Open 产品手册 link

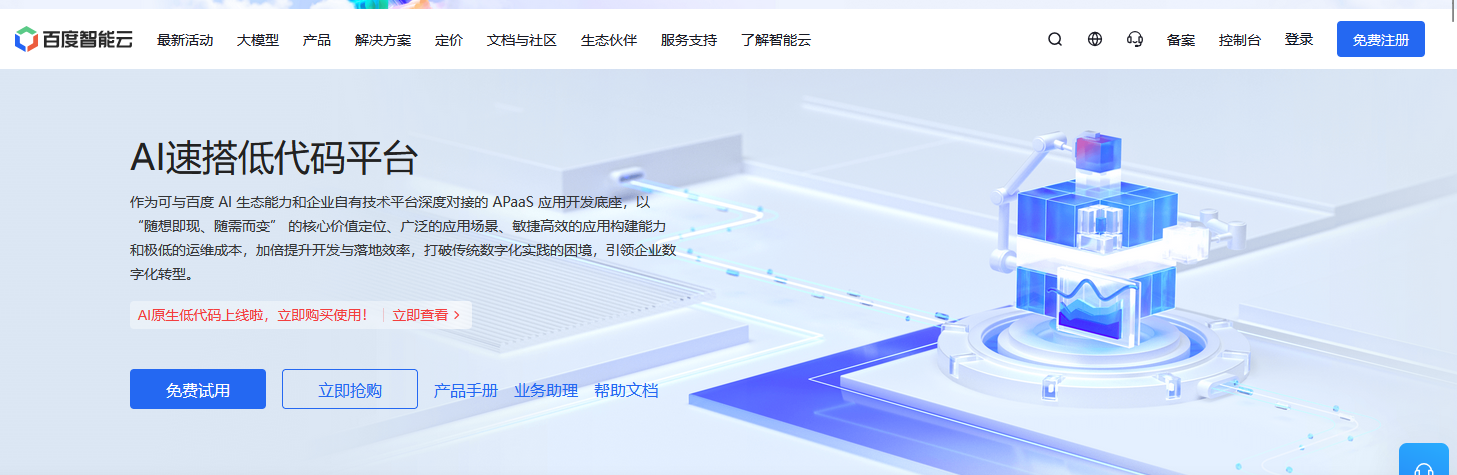[x=466, y=390]
